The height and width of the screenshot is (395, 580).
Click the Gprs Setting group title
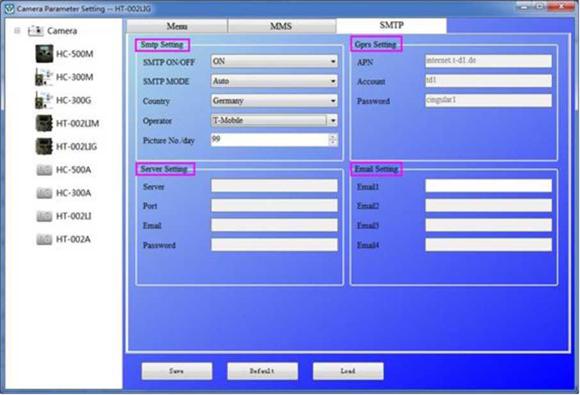pos(375,44)
